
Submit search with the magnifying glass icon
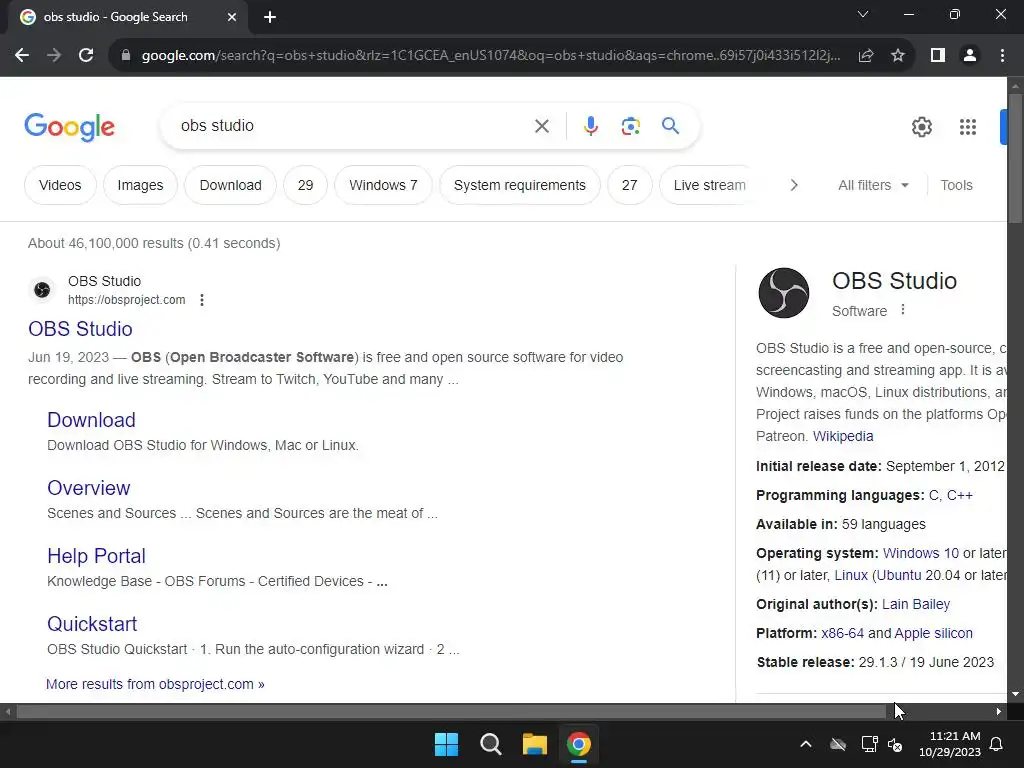pos(670,125)
